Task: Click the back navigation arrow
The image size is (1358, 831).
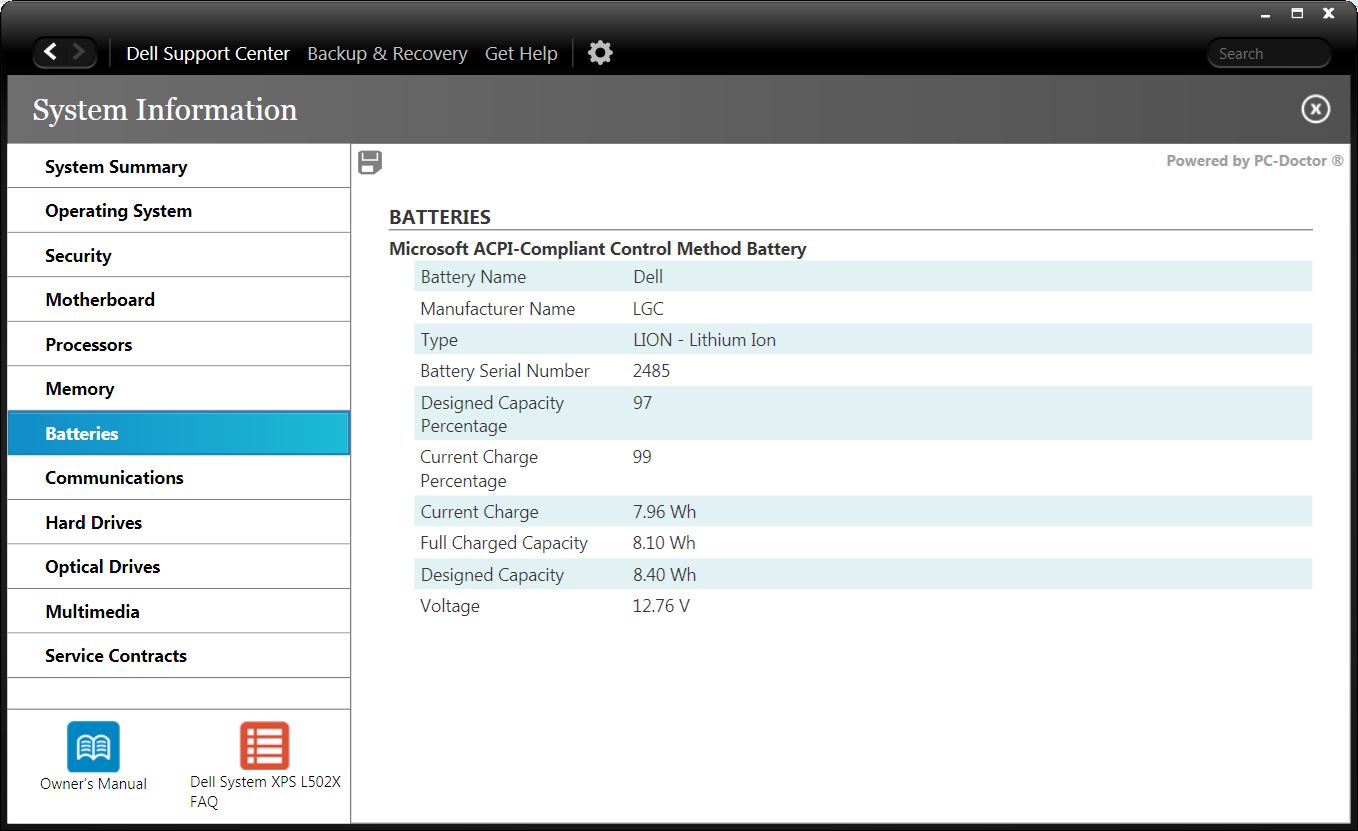Action: pyautogui.click(x=50, y=52)
